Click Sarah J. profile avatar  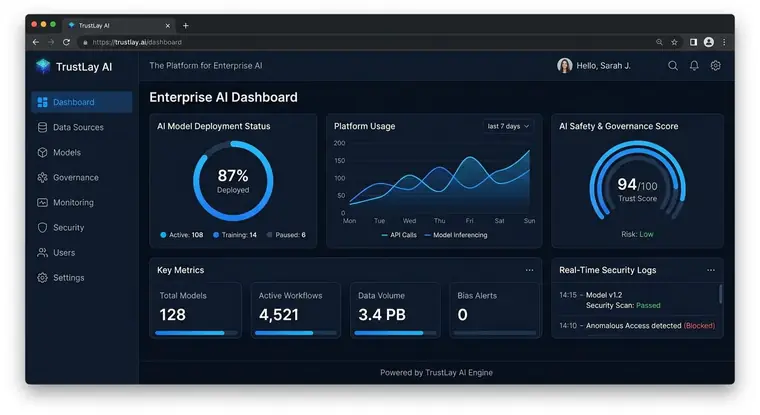pyautogui.click(x=565, y=65)
